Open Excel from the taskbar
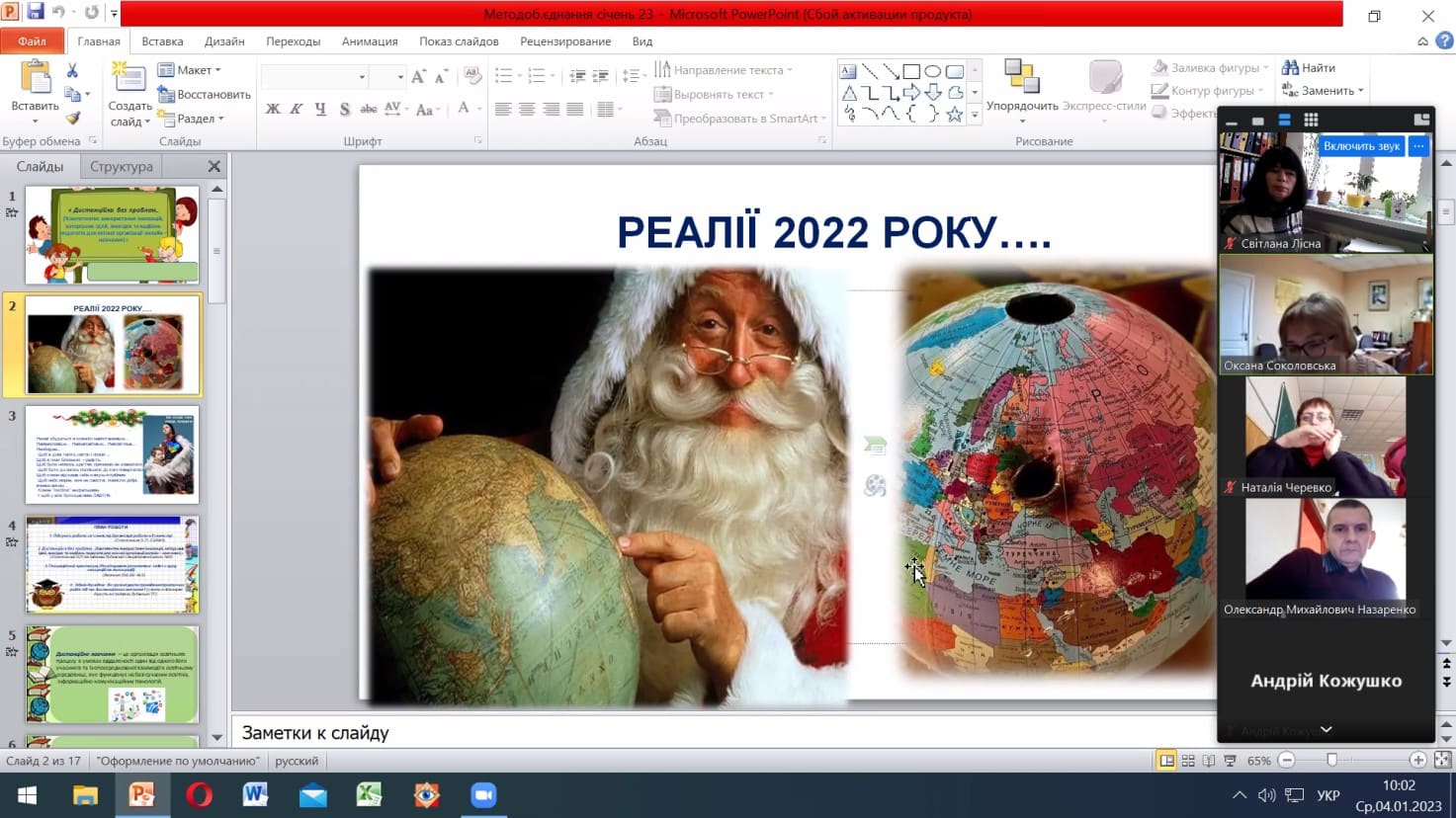The image size is (1456, 818). click(370, 795)
